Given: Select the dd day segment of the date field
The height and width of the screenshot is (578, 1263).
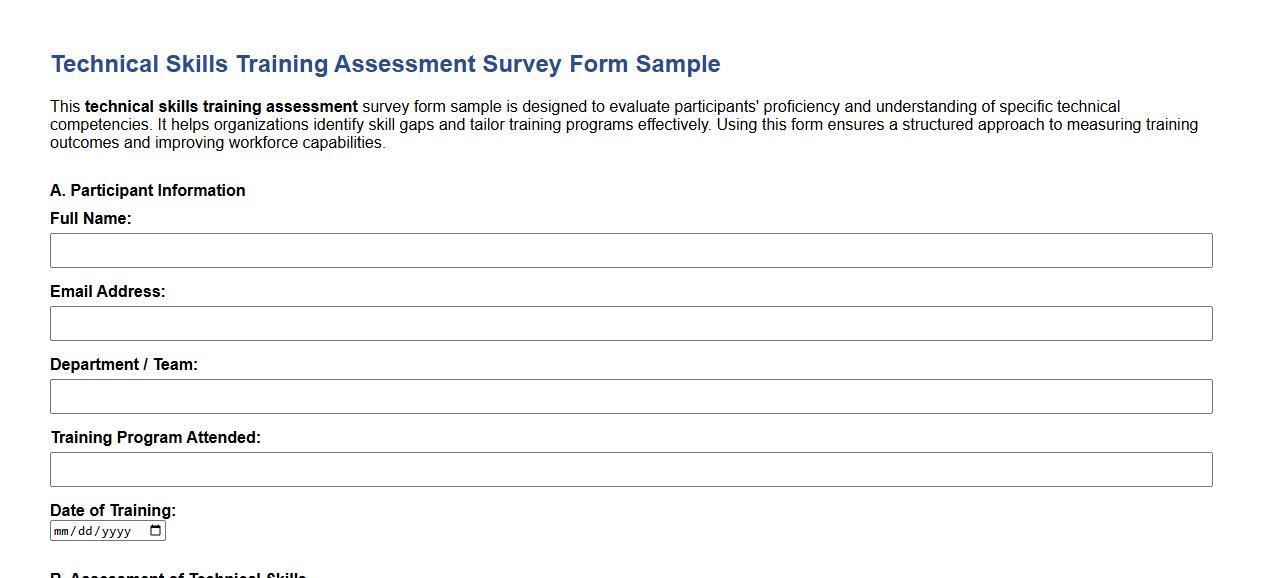Looking at the screenshot, I should 86,530.
